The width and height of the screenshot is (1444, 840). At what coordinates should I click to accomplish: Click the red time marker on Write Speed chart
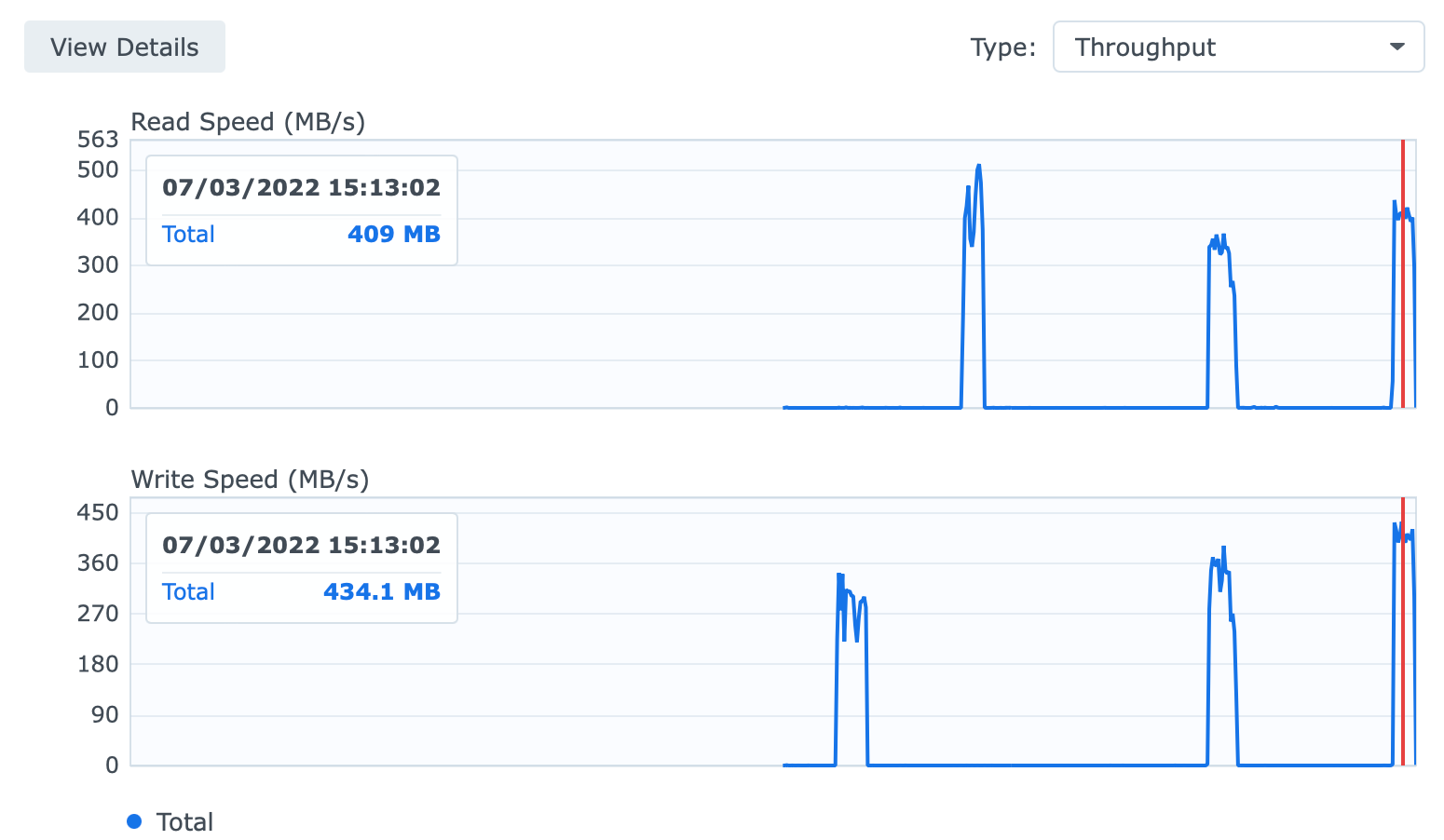[x=1402, y=631]
